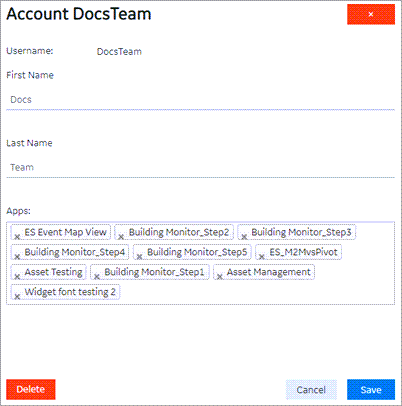Remove the Building Monitor_Step4 app tag
This screenshot has height=406, width=402.
pyautogui.click(x=17, y=256)
